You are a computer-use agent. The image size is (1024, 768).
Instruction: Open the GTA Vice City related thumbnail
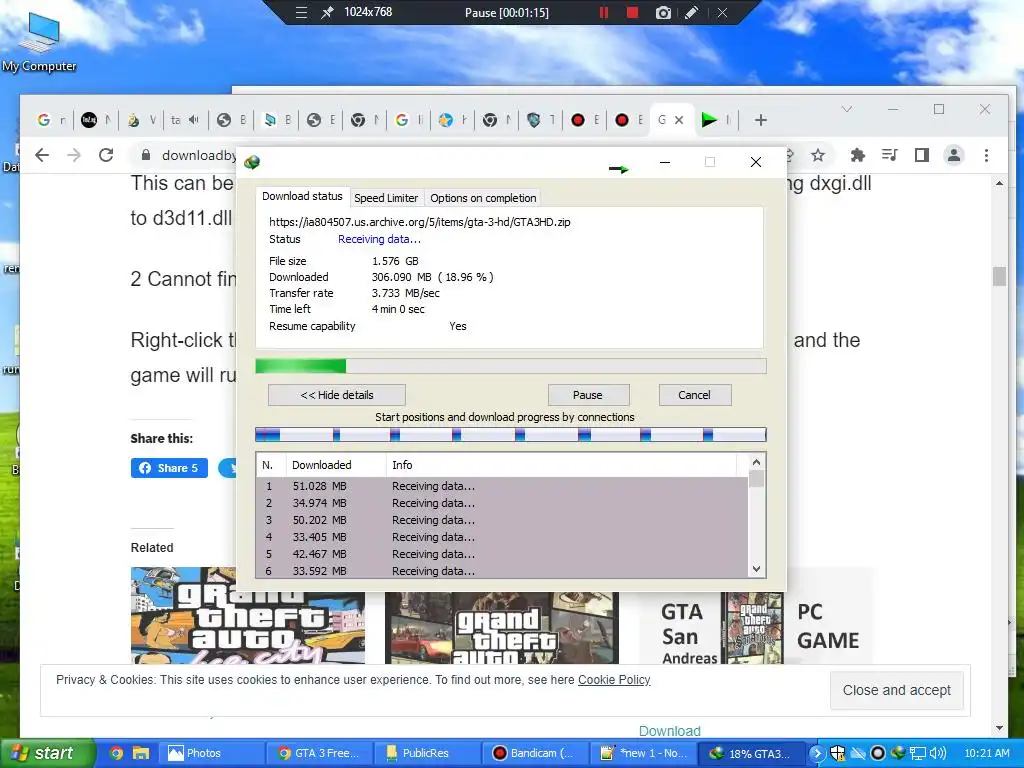coord(248,615)
